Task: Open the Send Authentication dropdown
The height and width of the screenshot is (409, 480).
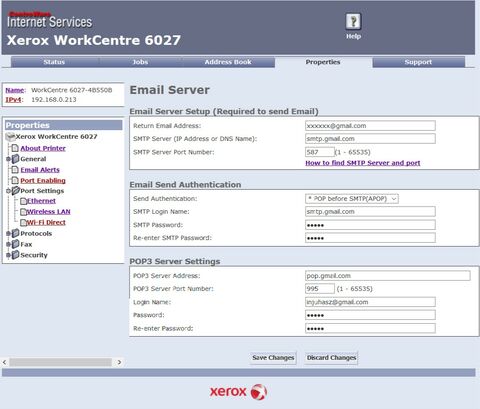Action: pos(352,199)
